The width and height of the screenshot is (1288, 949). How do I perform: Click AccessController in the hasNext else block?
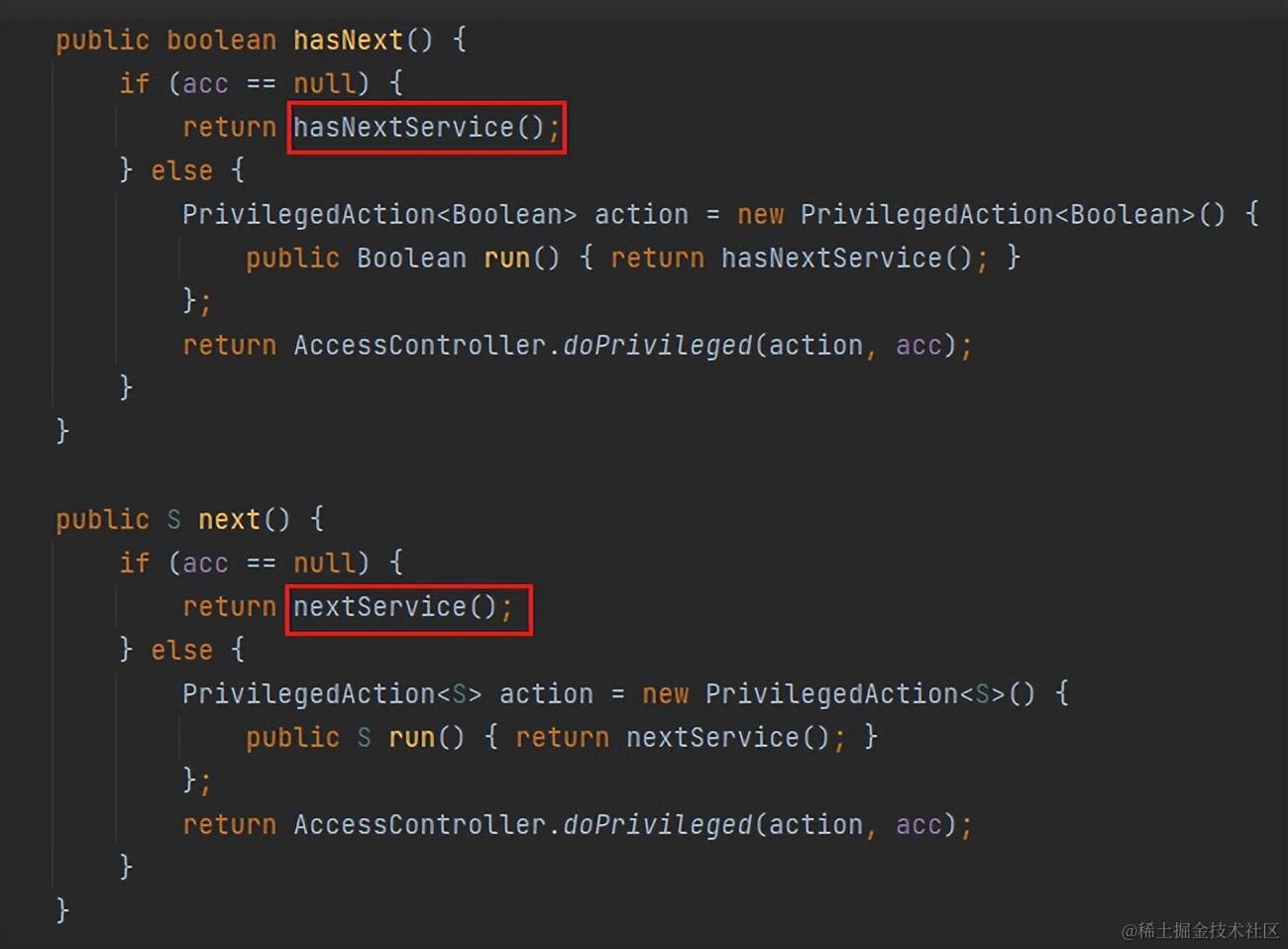coord(420,346)
